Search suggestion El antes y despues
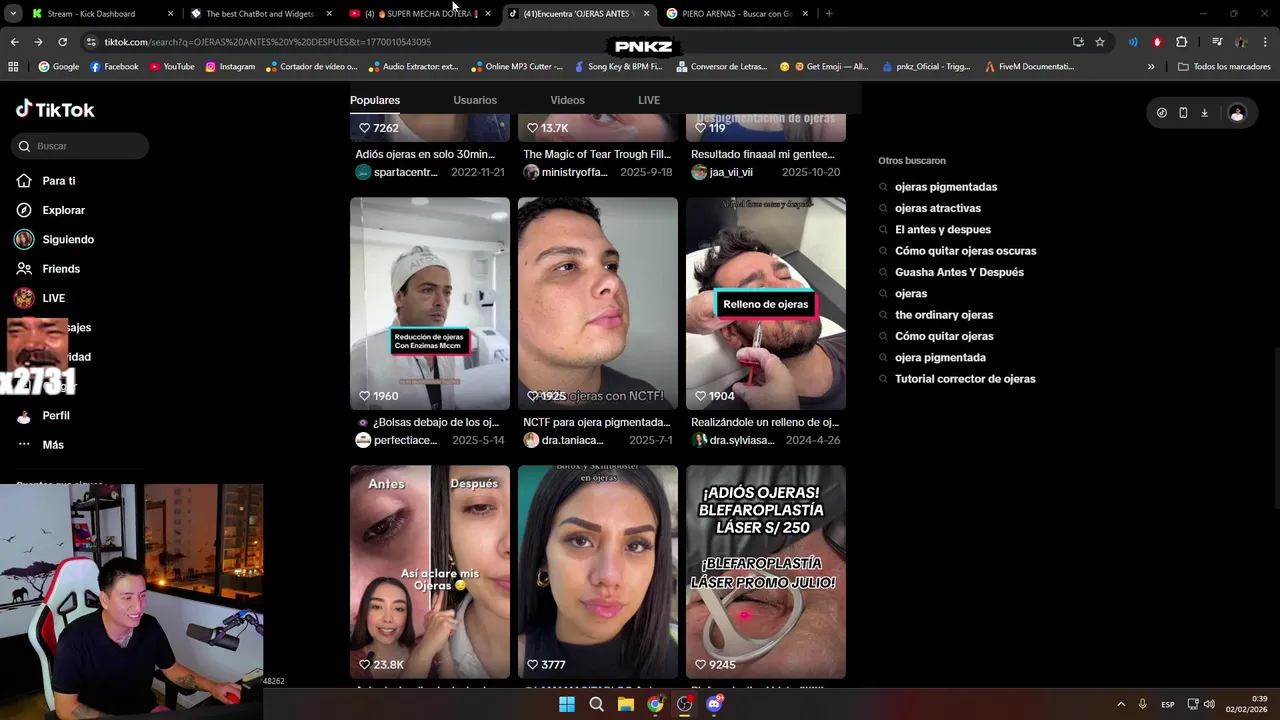 [943, 230]
